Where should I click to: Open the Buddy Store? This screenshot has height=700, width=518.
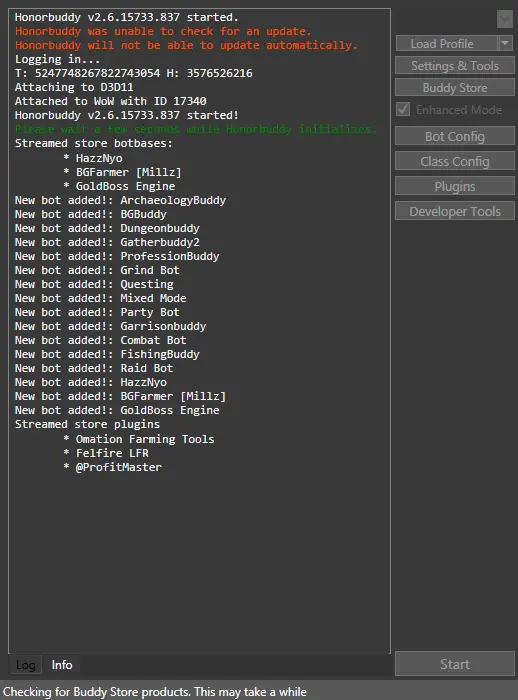[455, 88]
